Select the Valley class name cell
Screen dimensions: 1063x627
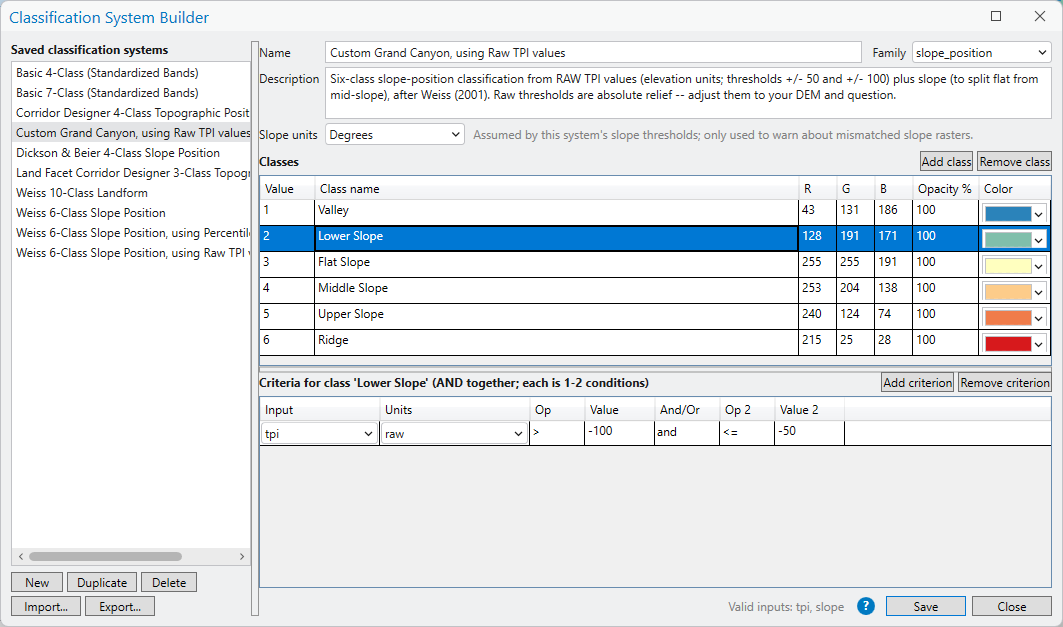click(x=557, y=210)
